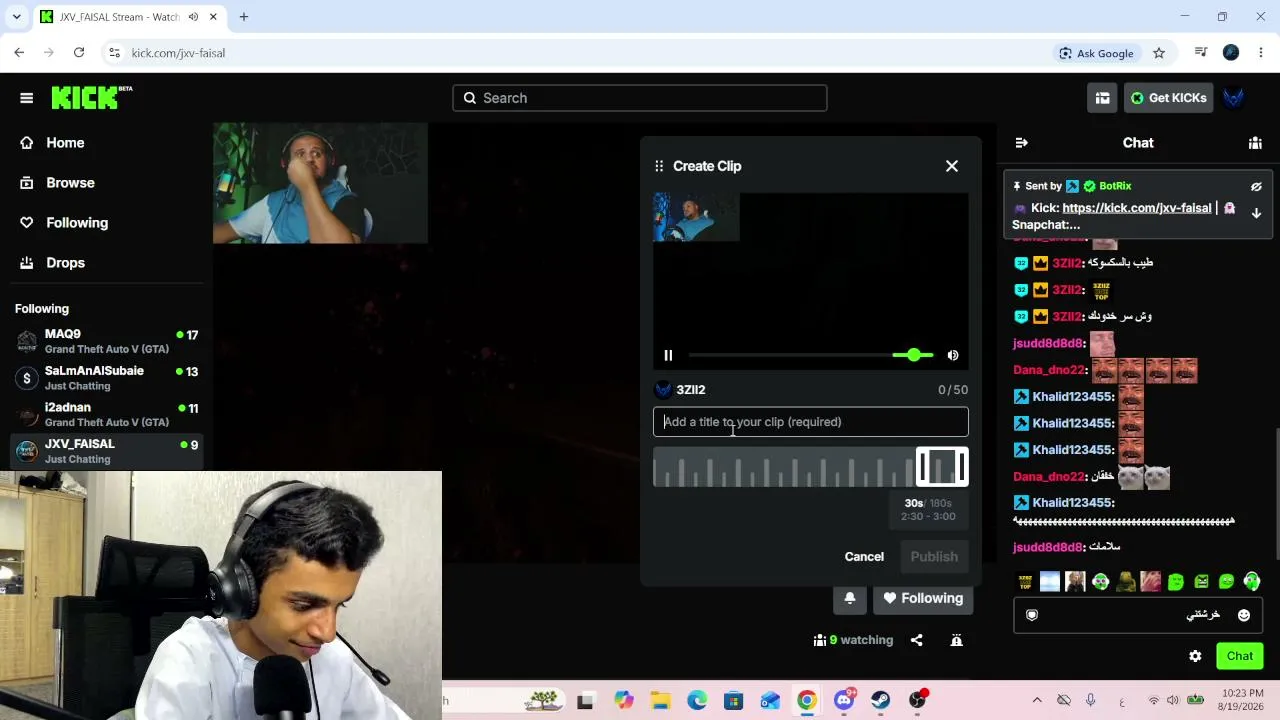Viewport: 1280px width, 720px height.
Task: Share the stream via share icon
Action: [x=917, y=640]
